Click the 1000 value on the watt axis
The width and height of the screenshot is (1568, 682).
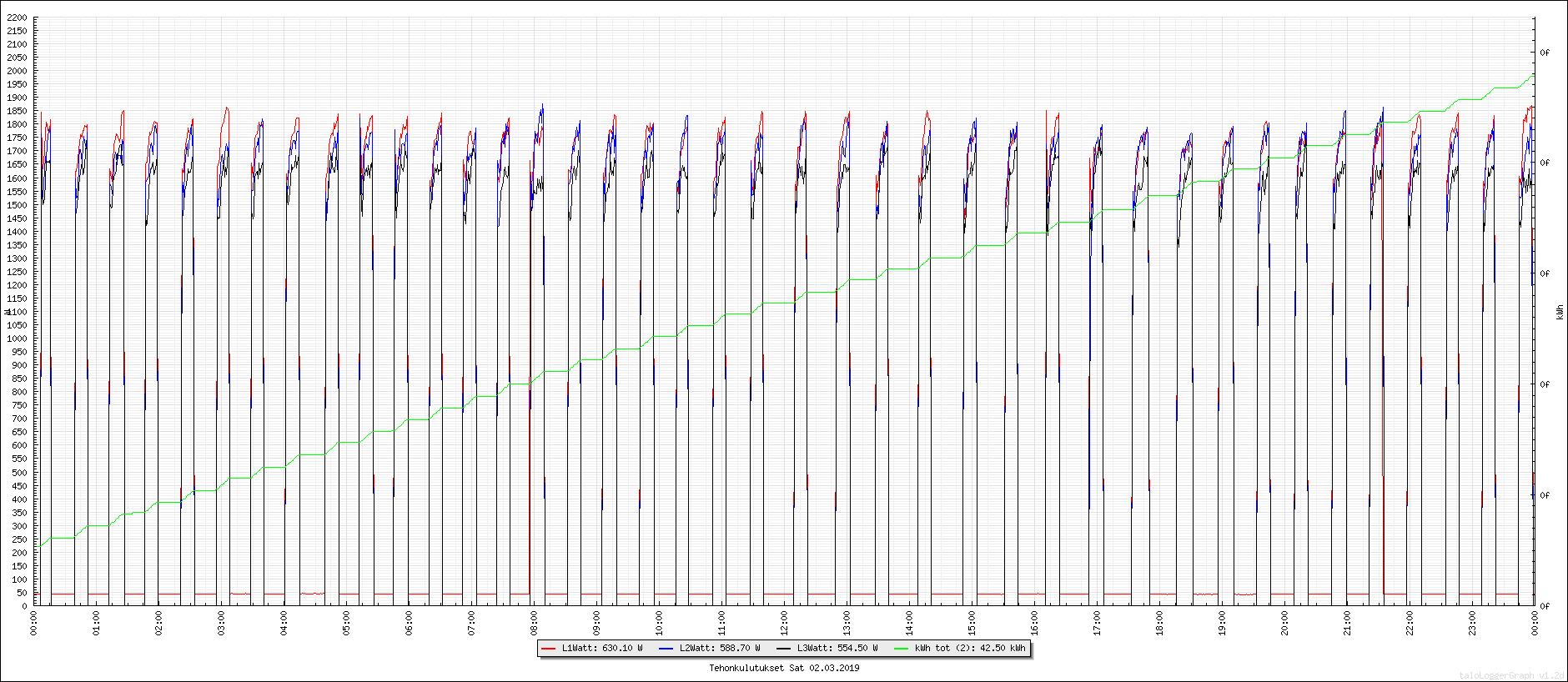(17, 338)
